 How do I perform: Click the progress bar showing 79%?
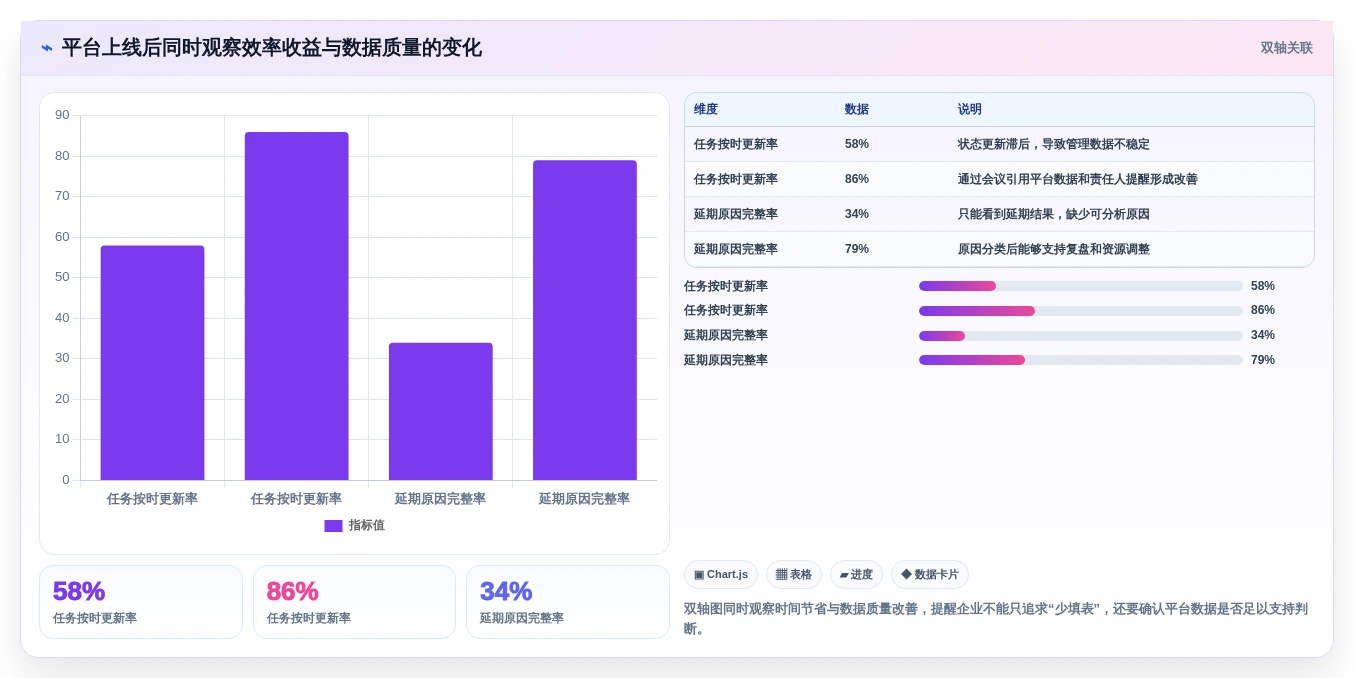pos(1081,360)
